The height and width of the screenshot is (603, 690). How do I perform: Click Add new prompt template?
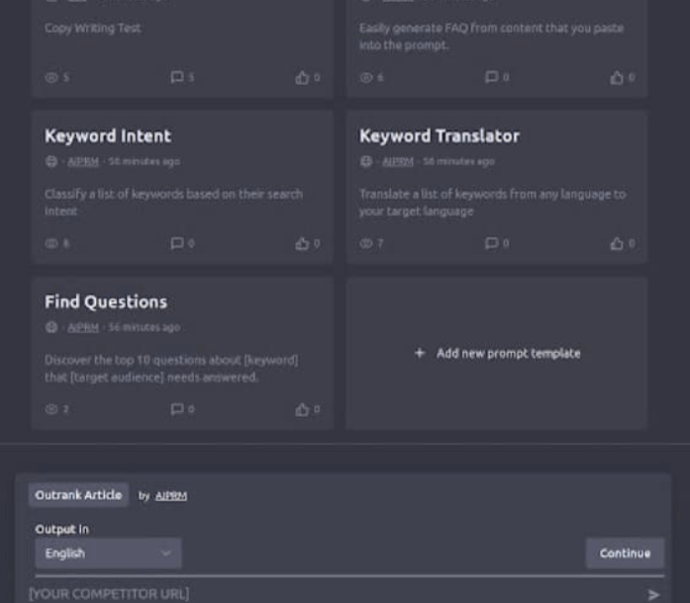(497, 353)
